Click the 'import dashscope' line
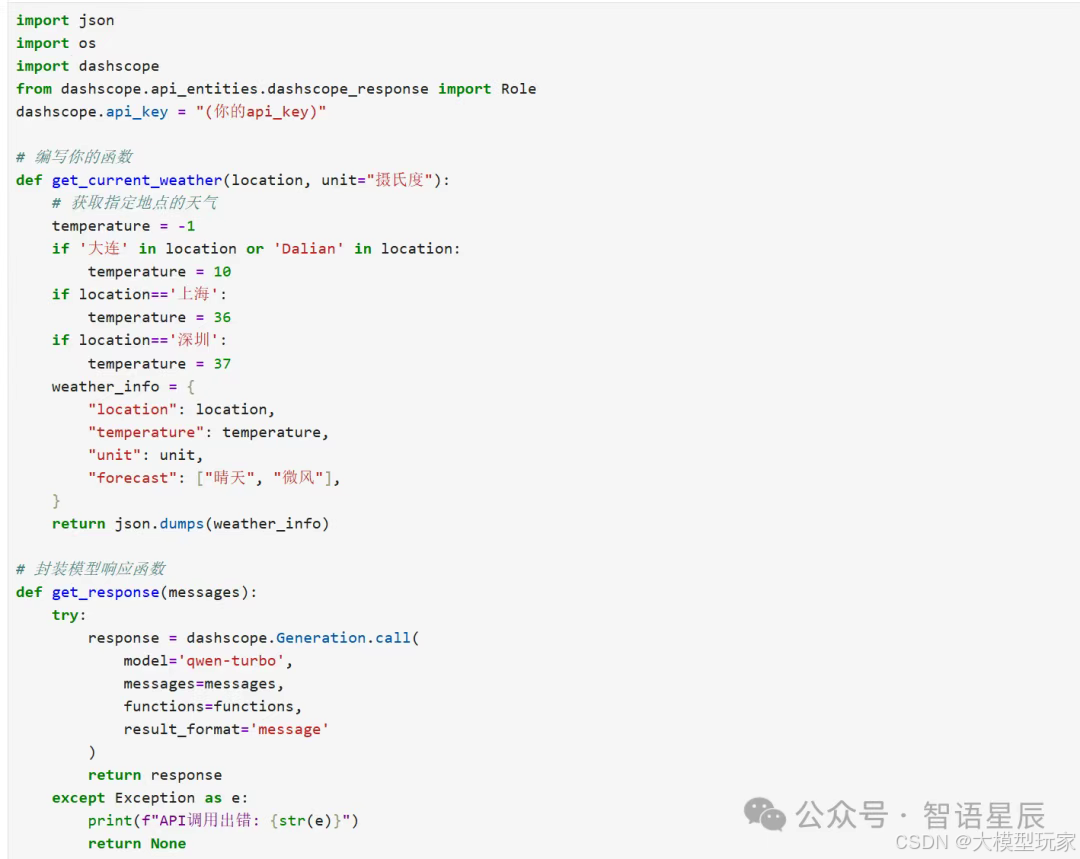This screenshot has width=1080, height=859. [87, 66]
